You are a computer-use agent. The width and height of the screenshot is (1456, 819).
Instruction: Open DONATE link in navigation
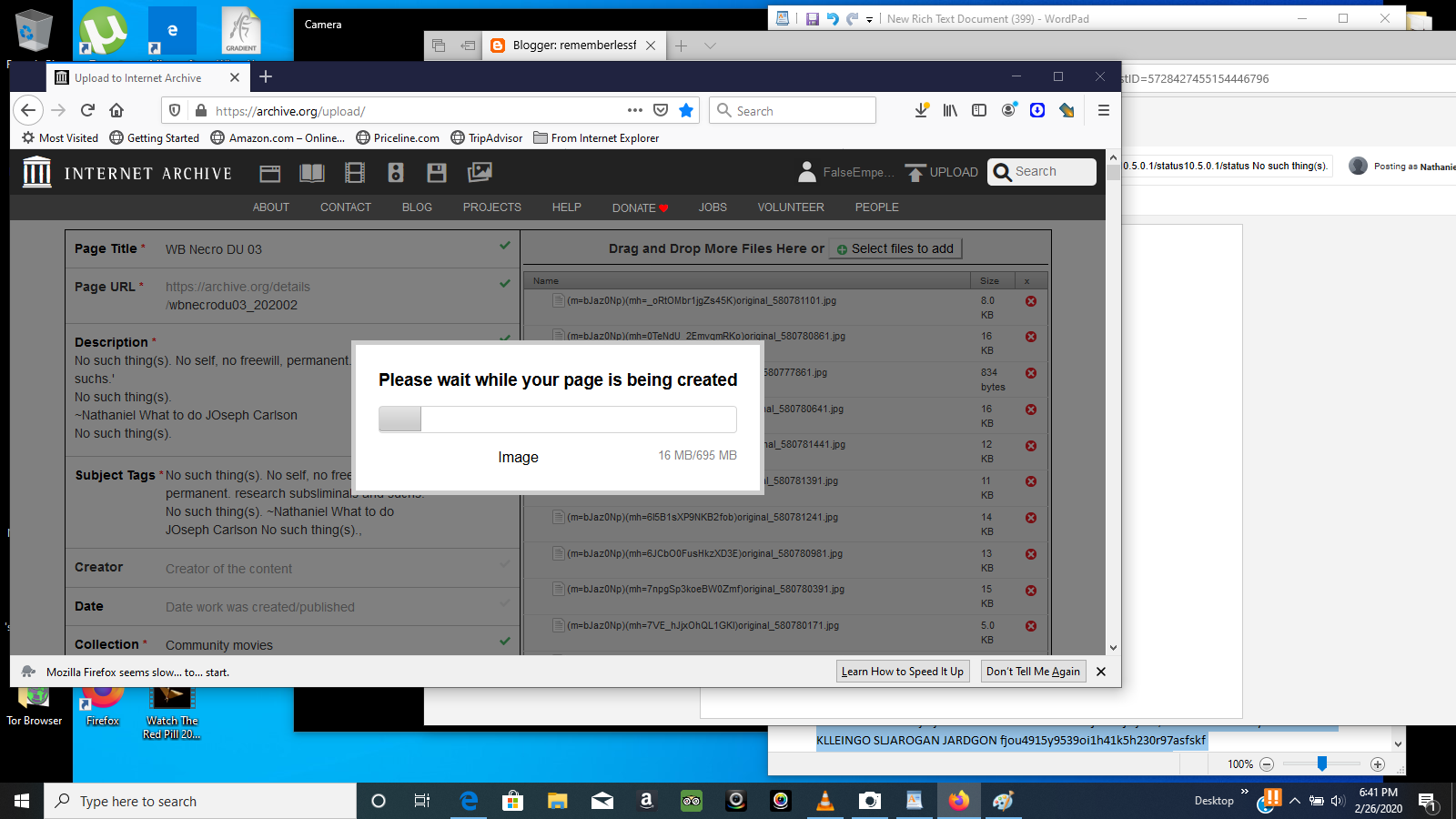641,208
